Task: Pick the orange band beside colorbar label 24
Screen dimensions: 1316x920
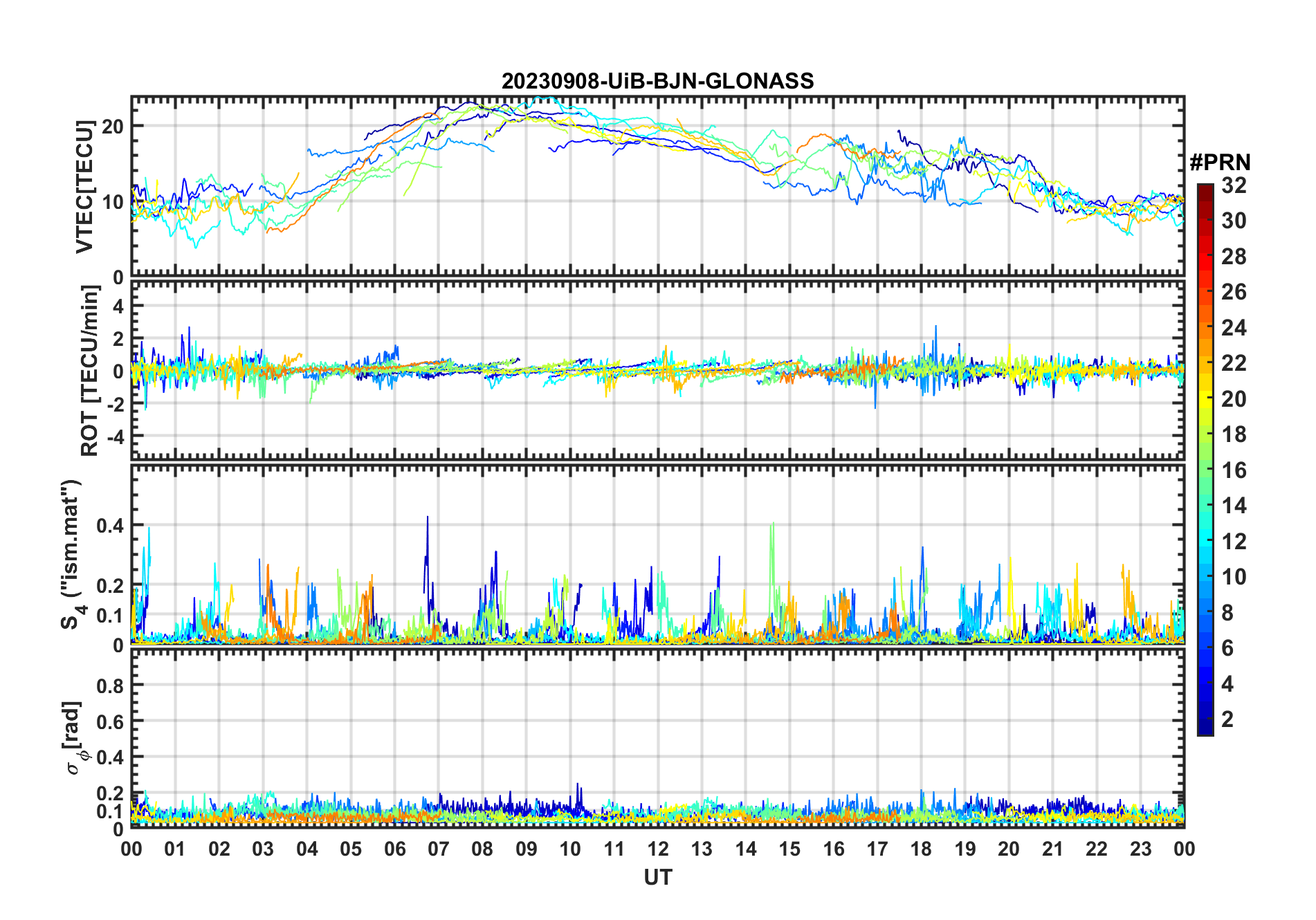Action: (x=1205, y=327)
